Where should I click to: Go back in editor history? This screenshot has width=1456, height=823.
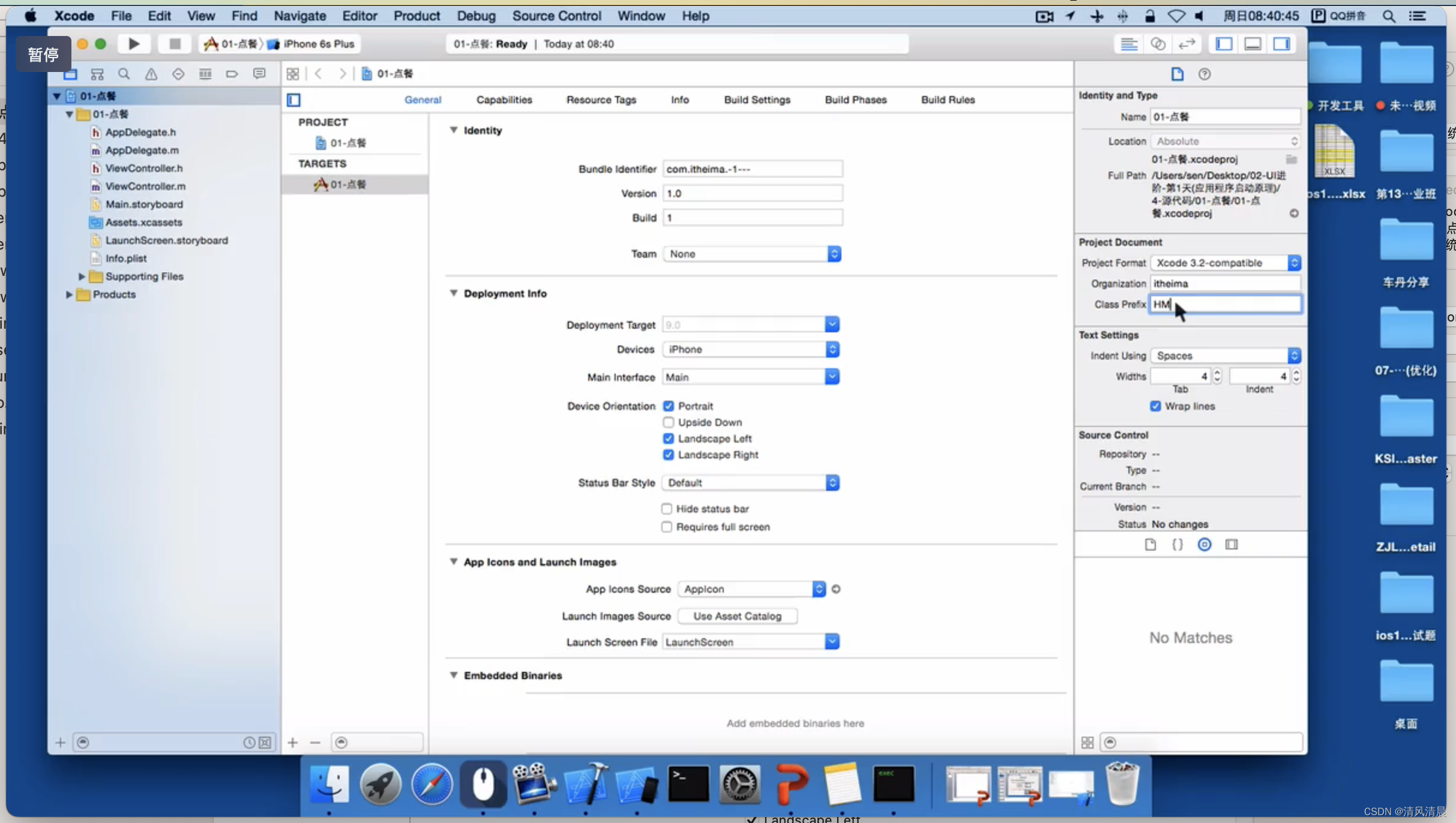319,74
